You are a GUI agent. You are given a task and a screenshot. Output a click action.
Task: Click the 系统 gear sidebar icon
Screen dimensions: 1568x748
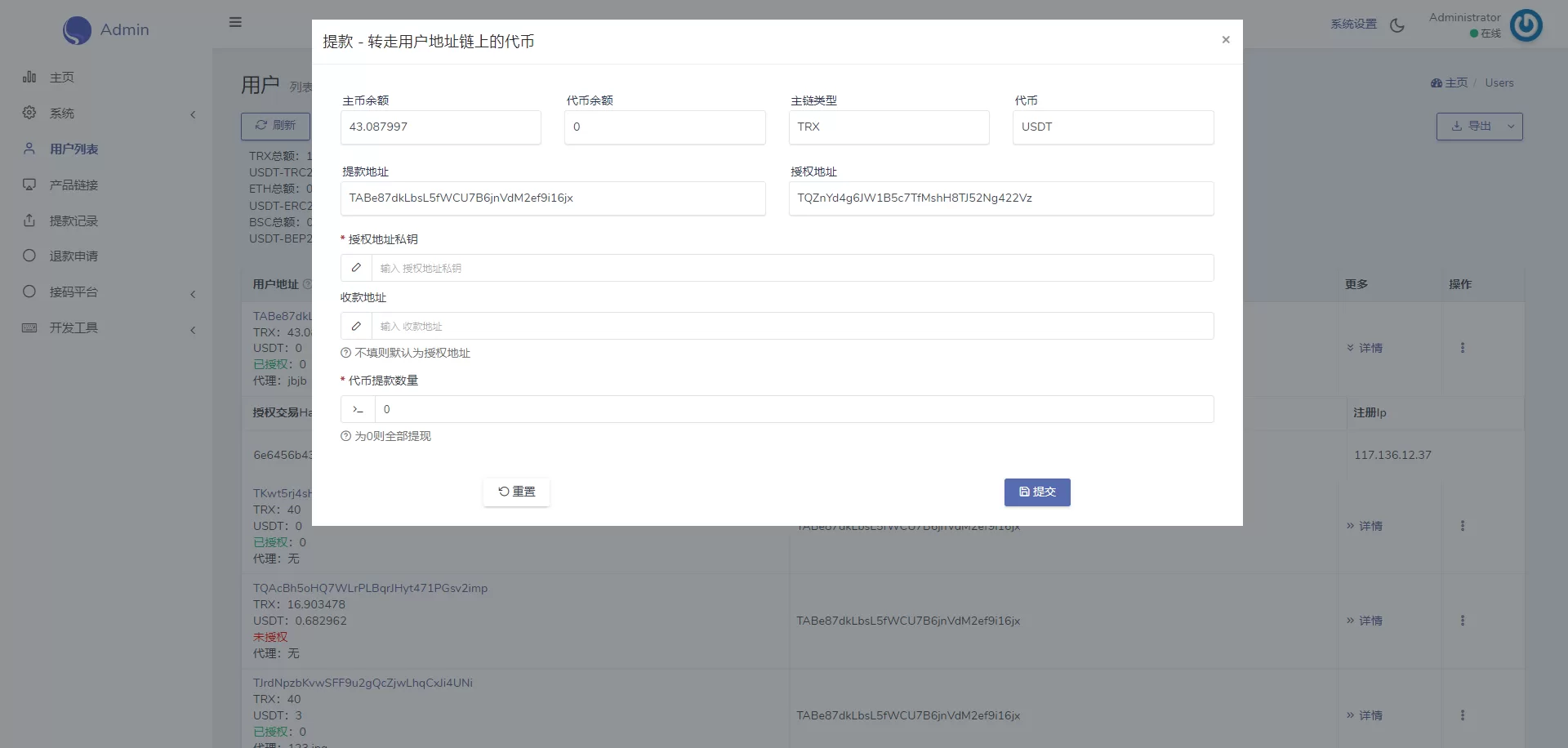[x=29, y=113]
